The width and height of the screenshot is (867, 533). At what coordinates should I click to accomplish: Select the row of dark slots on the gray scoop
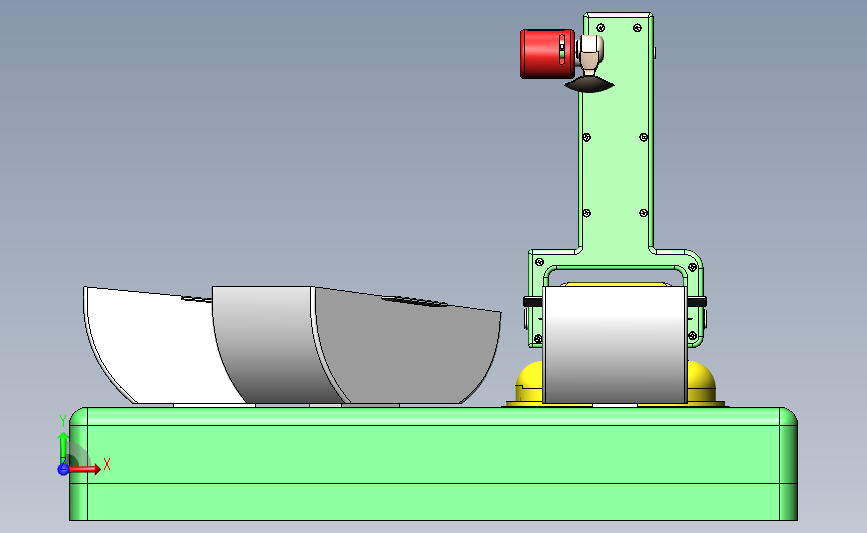[x=415, y=301]
